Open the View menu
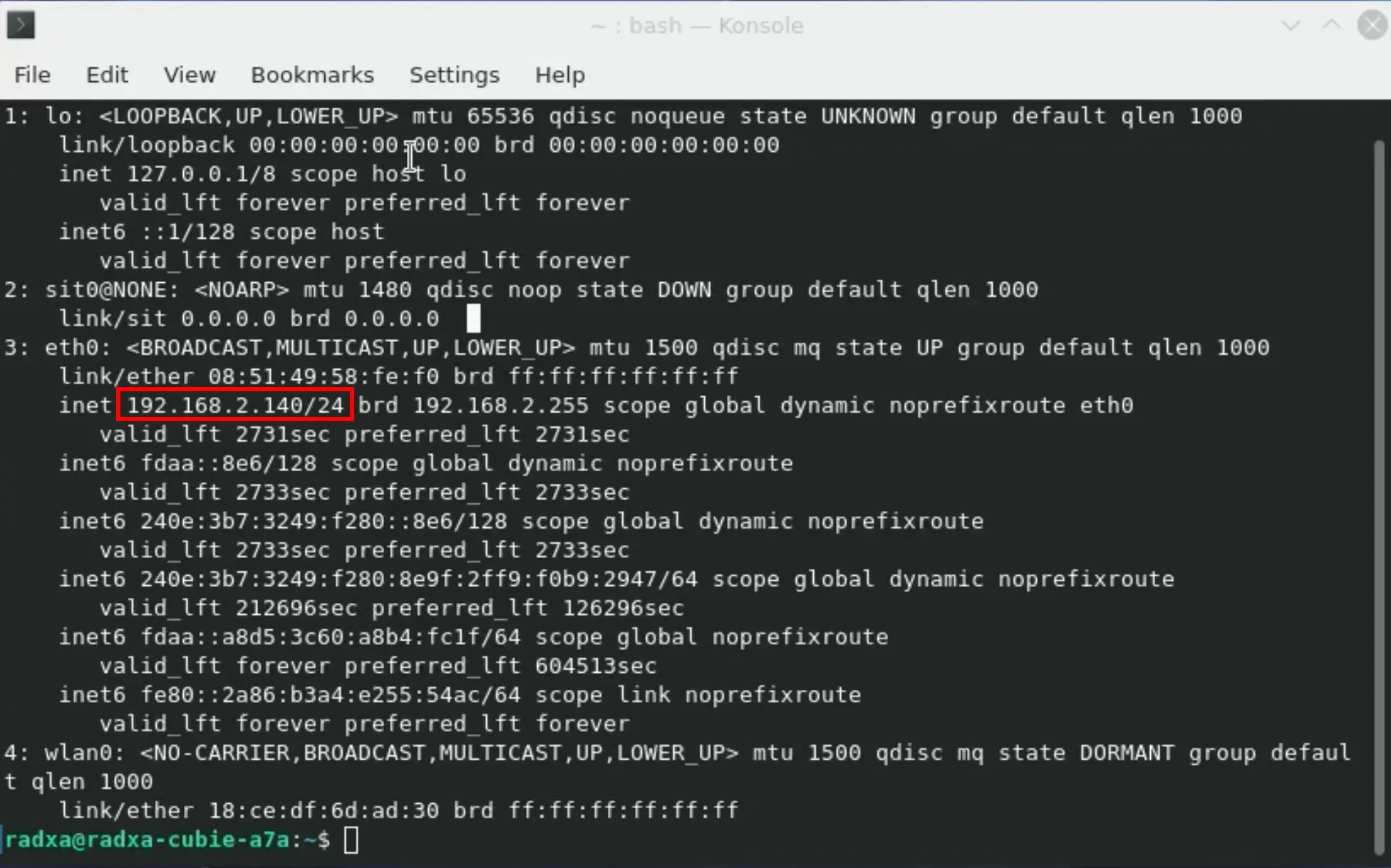The image size is (1391, 868). [x=189, y=75]
